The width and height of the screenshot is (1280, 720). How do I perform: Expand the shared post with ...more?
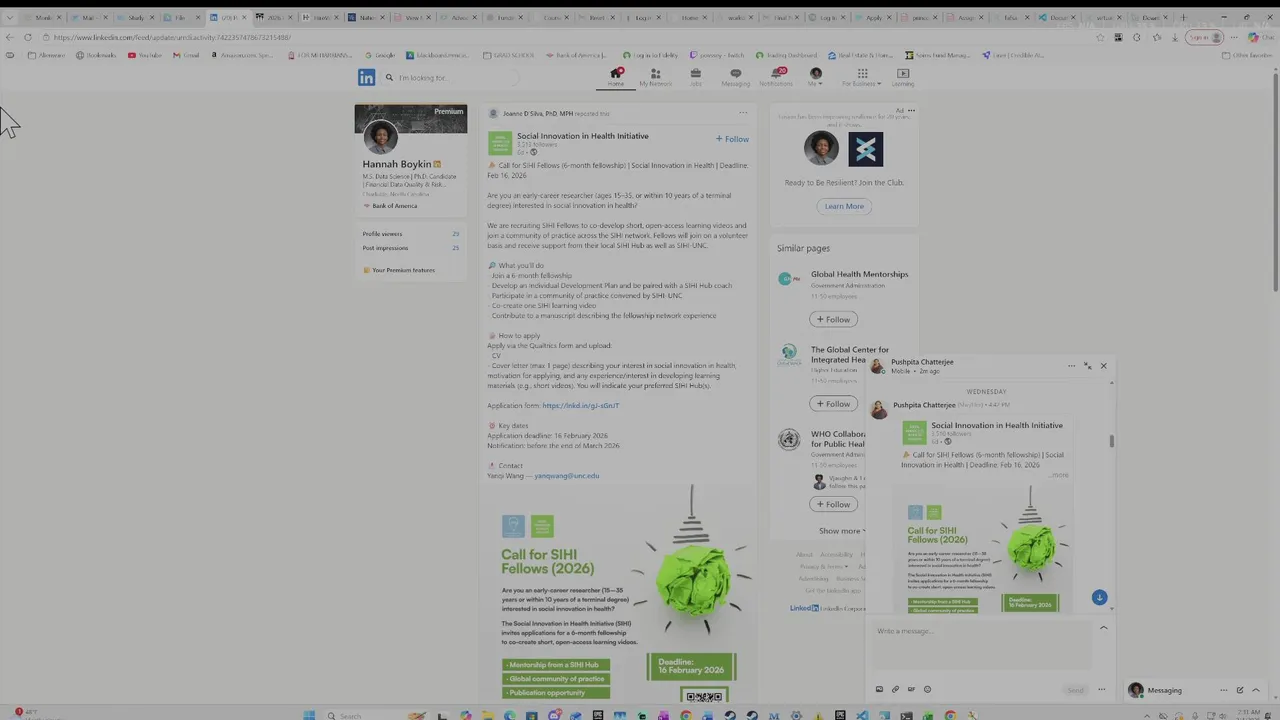[x=1059, y=475]
